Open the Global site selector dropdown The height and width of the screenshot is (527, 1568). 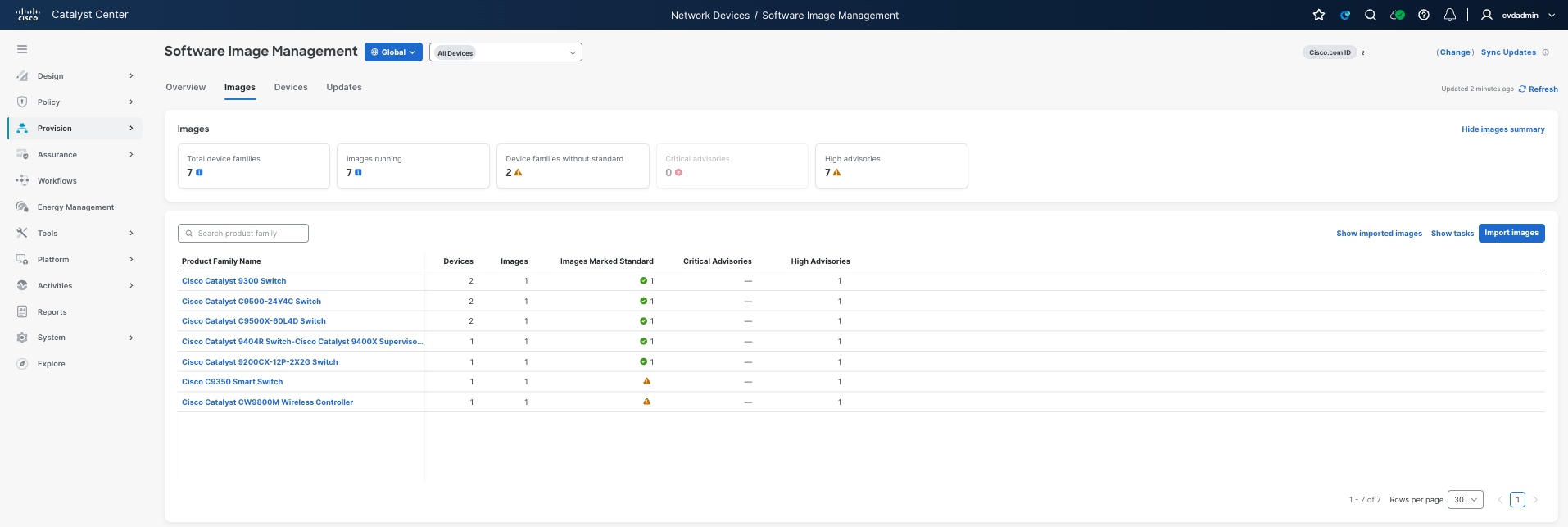click(393, 52)
